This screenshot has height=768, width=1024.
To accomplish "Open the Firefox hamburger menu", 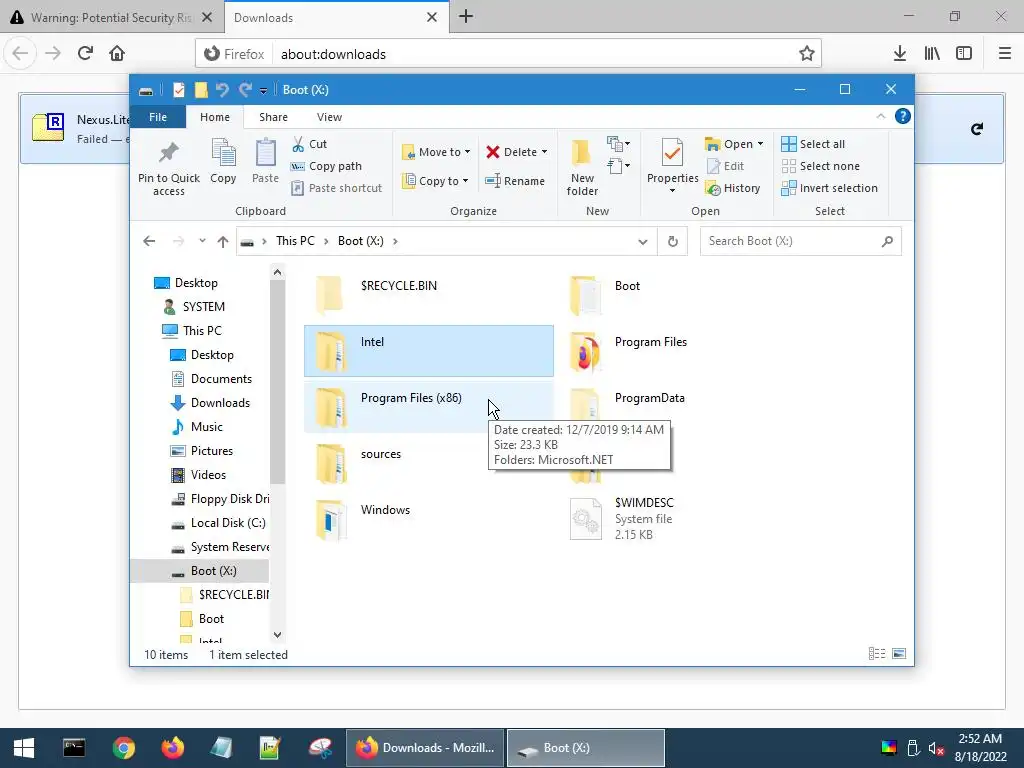I will 1005,54.
